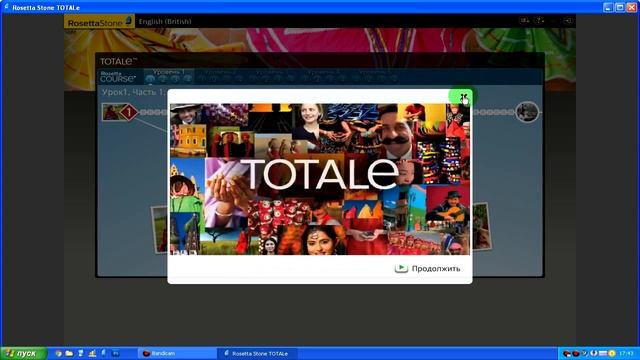Click the sign out arrow icon

coord(568,20)
